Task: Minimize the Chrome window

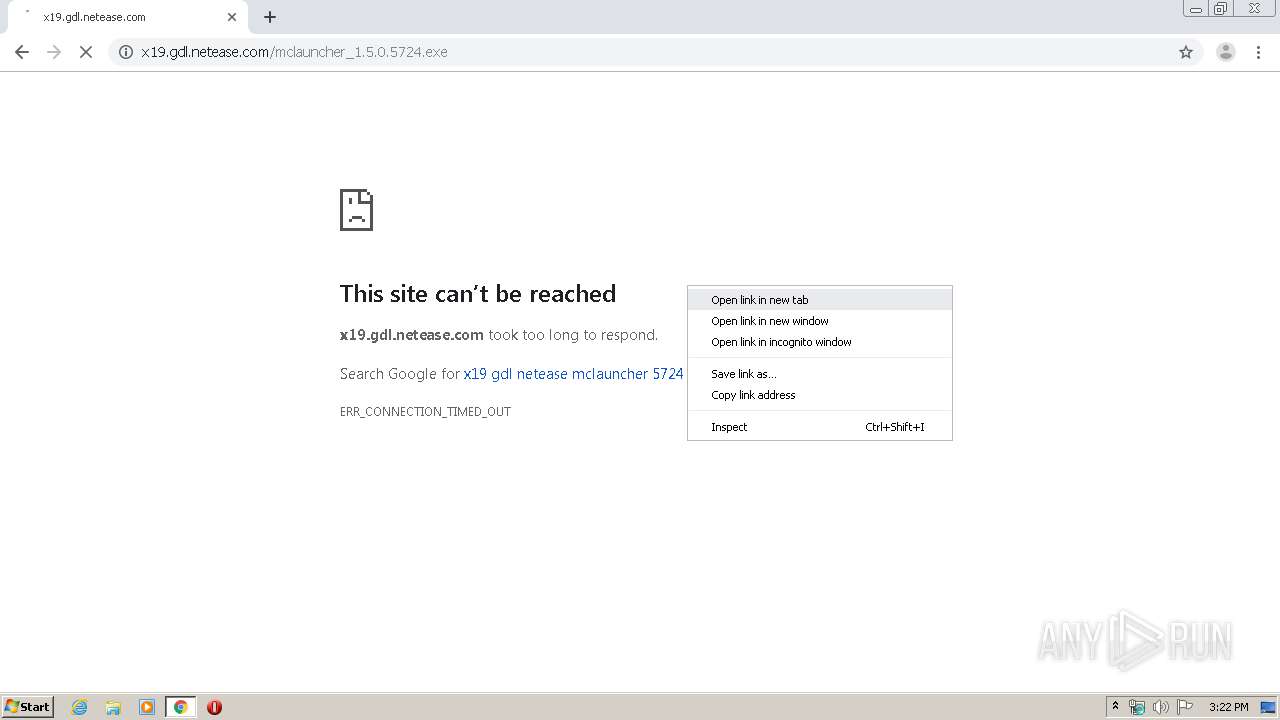Action: coord(1196,9)
